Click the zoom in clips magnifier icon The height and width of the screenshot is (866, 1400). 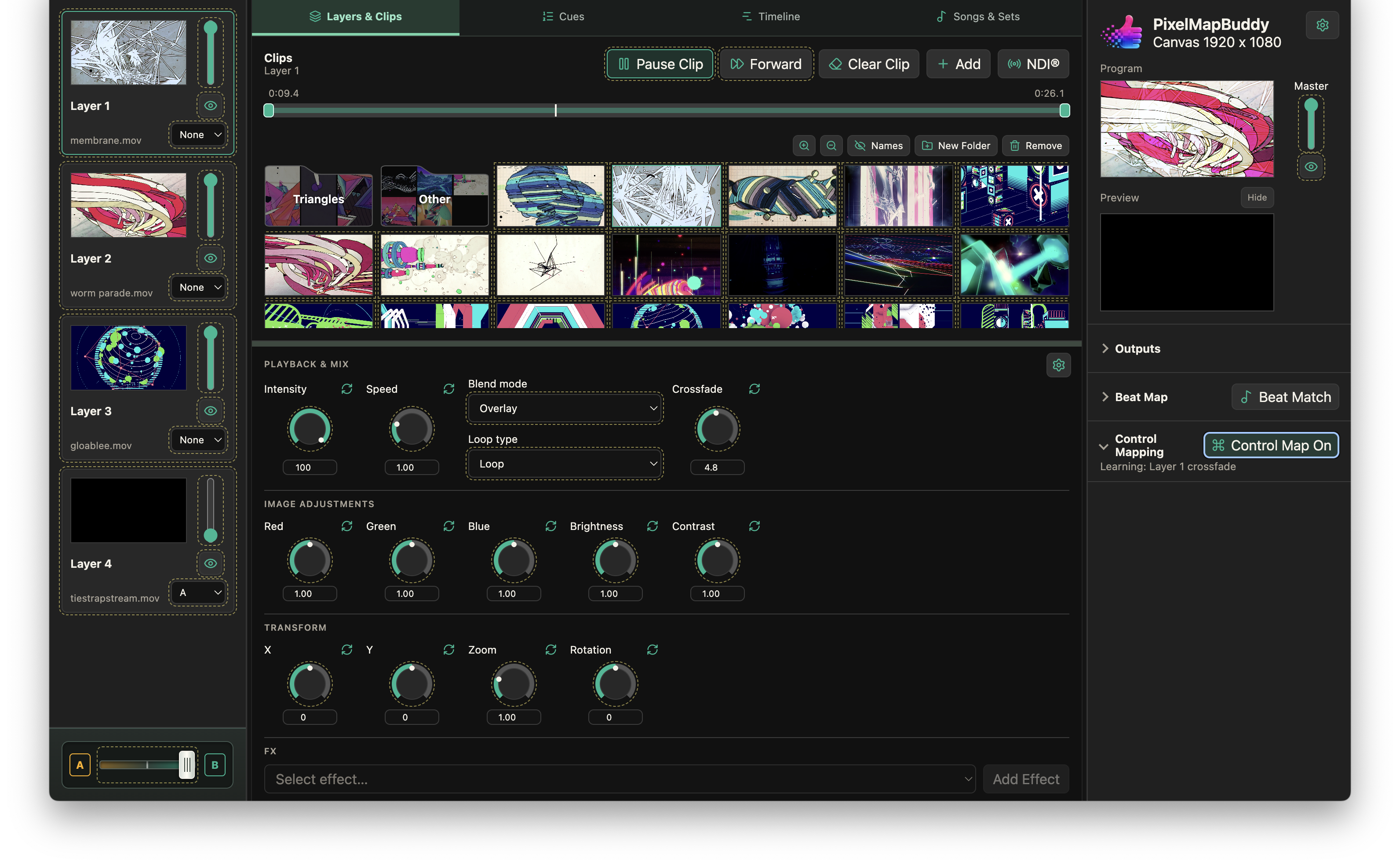[x=804, y=146]
